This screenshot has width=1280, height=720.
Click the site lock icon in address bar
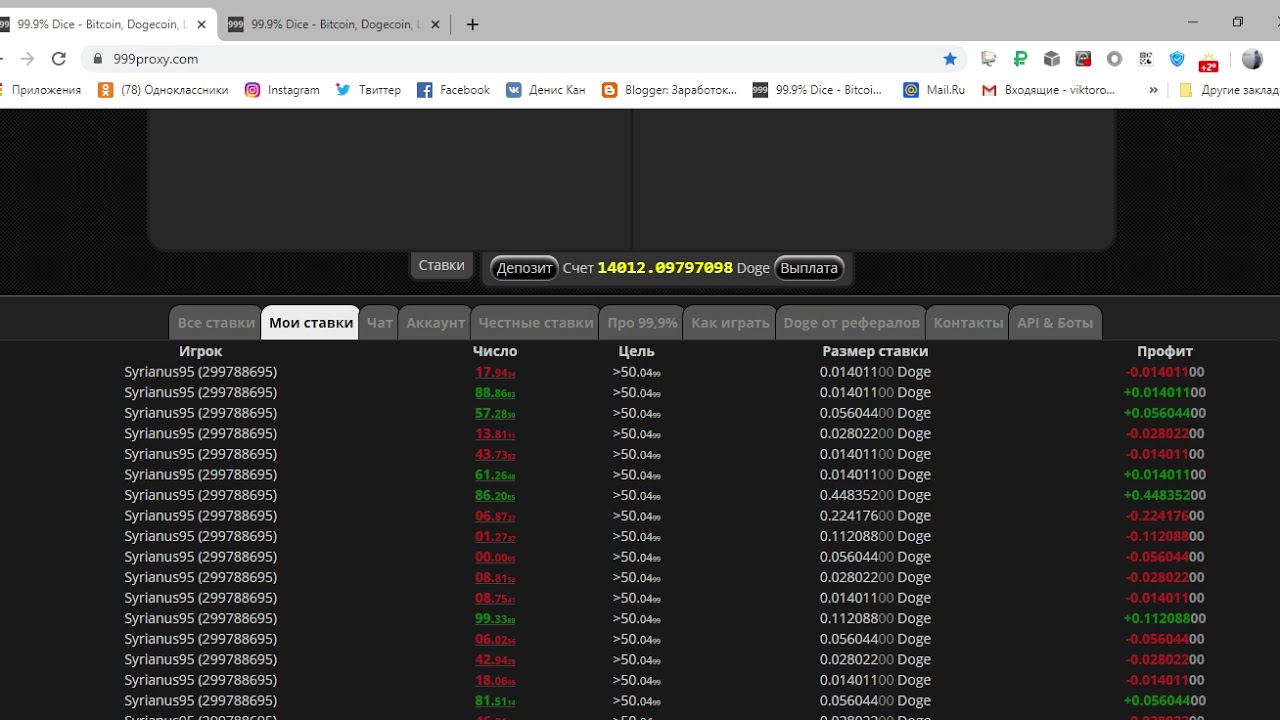pos(97,59)
